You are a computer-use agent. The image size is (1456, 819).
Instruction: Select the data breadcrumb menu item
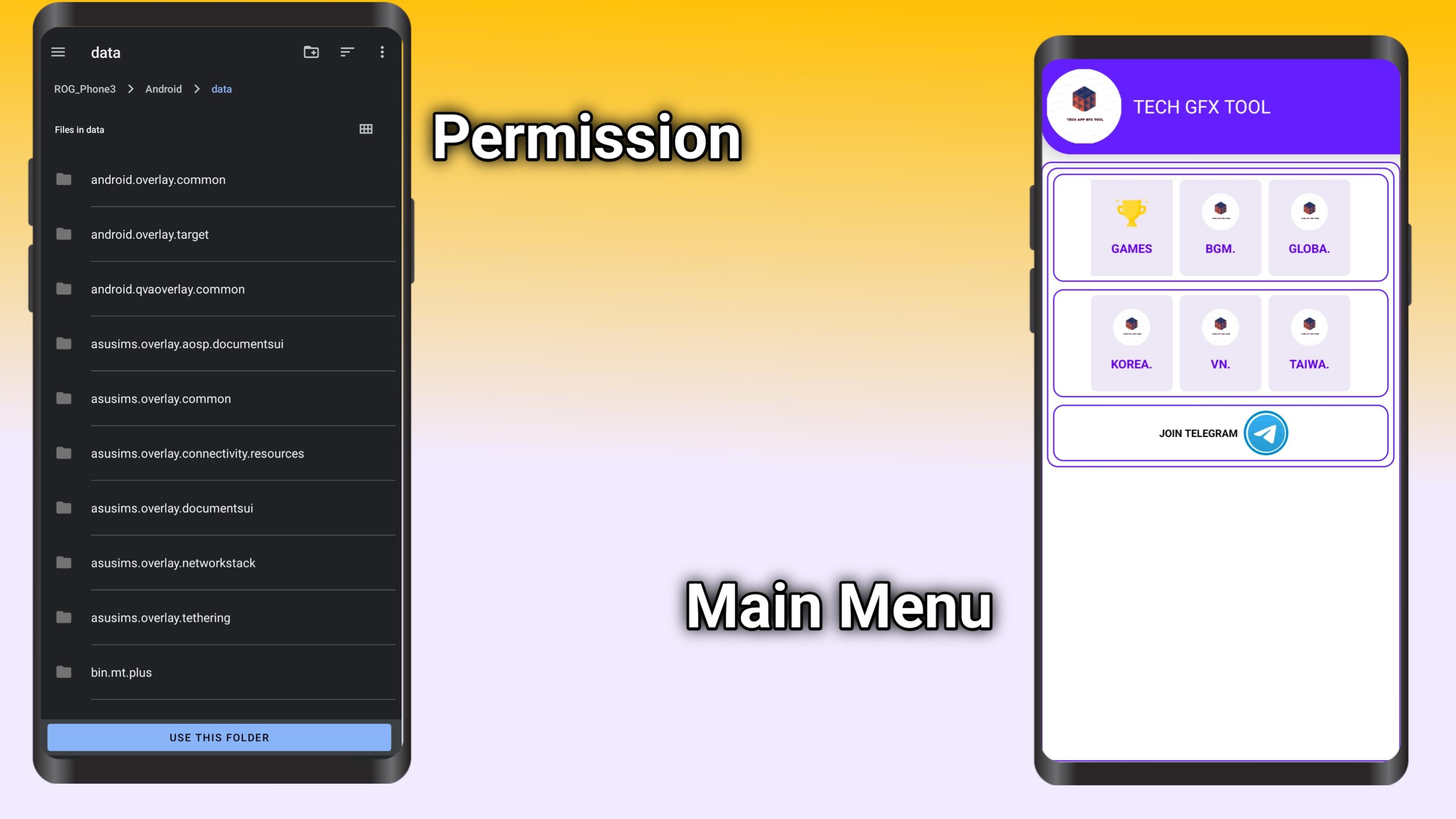click(x=221, y=89)
